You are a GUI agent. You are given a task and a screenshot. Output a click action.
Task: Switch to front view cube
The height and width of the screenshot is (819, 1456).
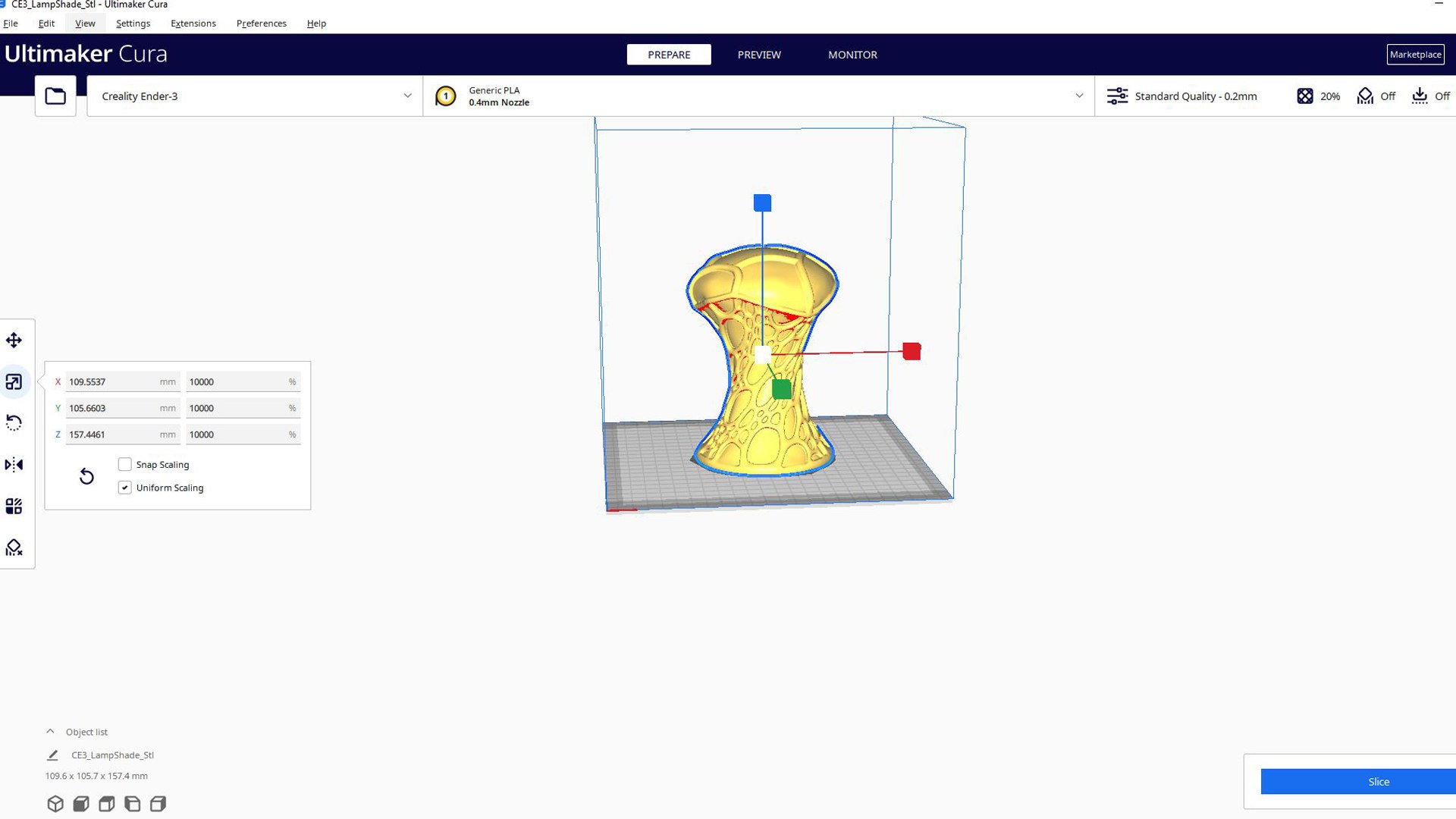tap(81, 804)
